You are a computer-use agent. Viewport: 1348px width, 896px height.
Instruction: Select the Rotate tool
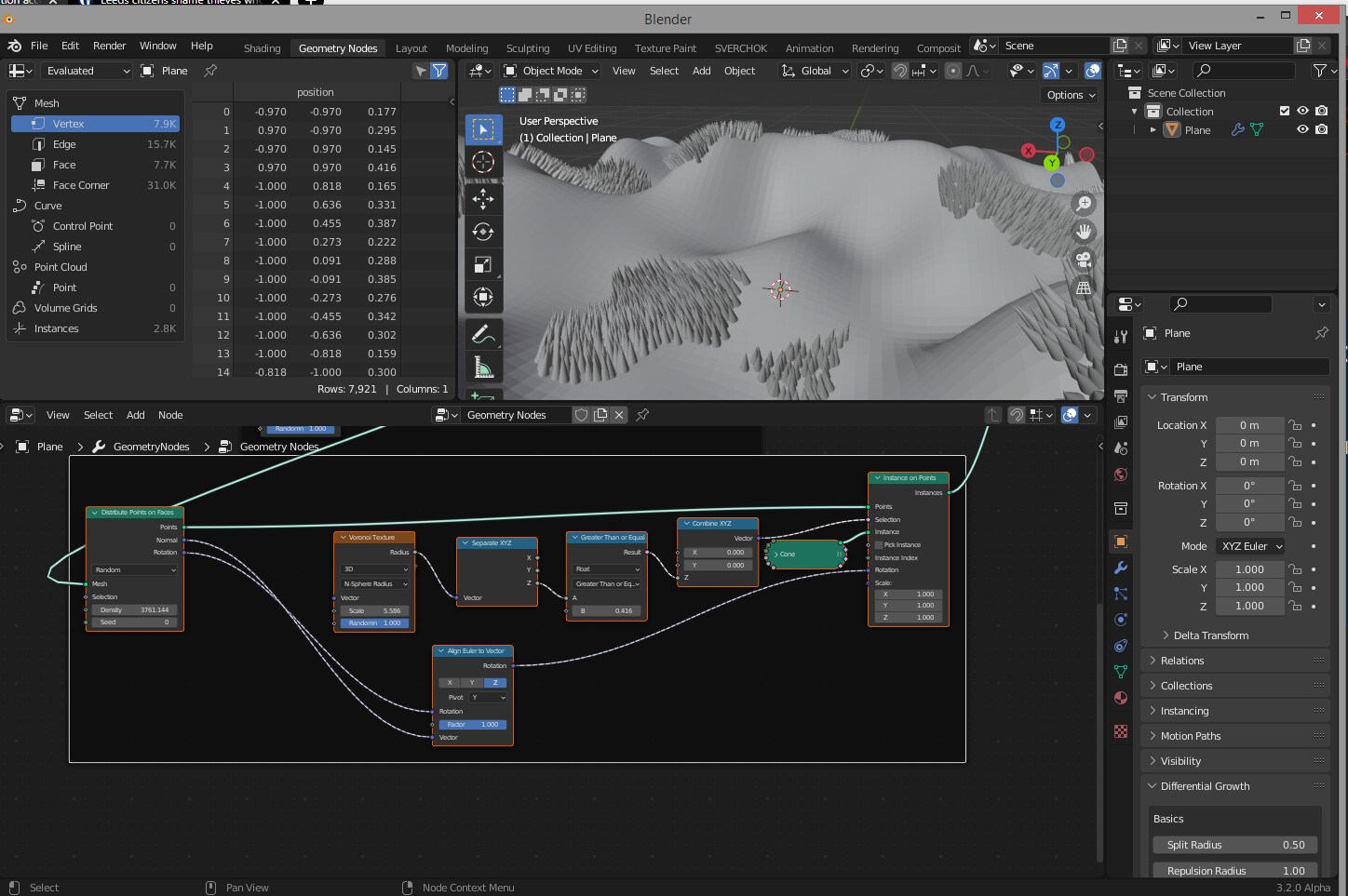[483, 232]
